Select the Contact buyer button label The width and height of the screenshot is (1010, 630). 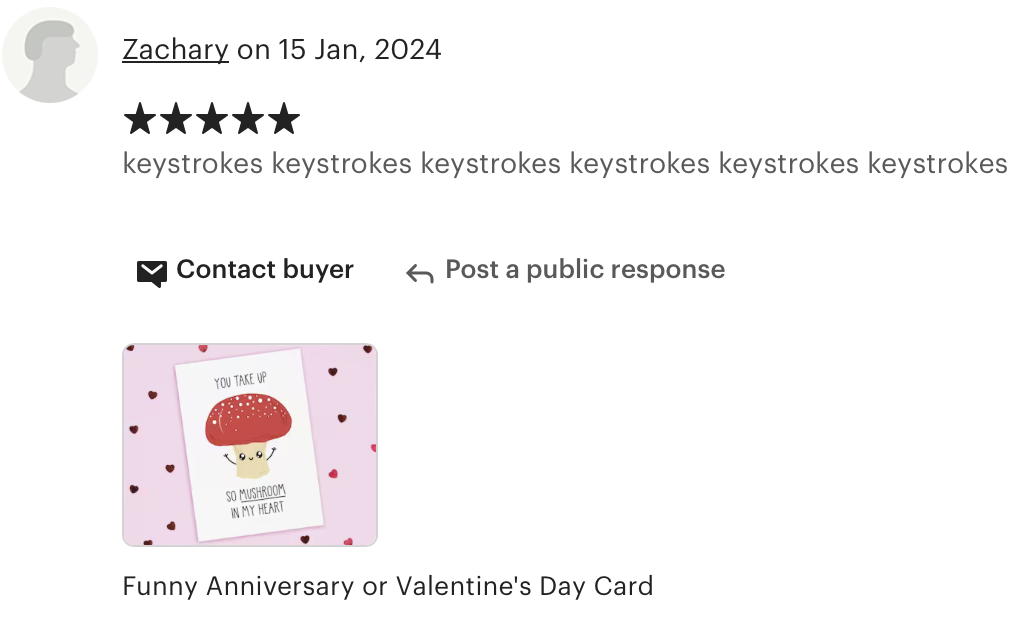[265, 269]
